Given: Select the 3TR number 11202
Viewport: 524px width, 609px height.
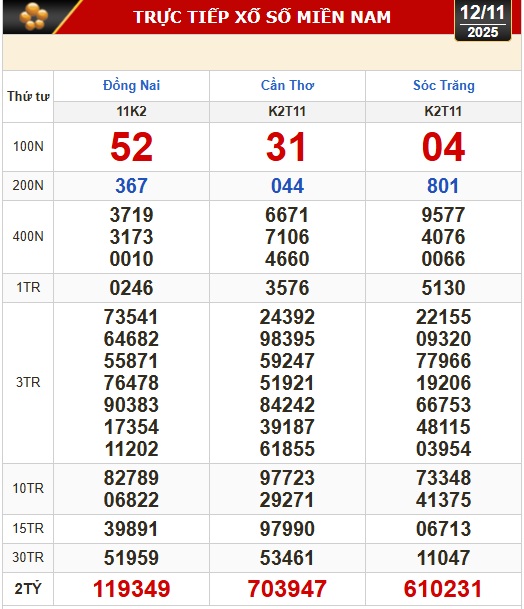Looking at the screenshot, I should (131, 449).
